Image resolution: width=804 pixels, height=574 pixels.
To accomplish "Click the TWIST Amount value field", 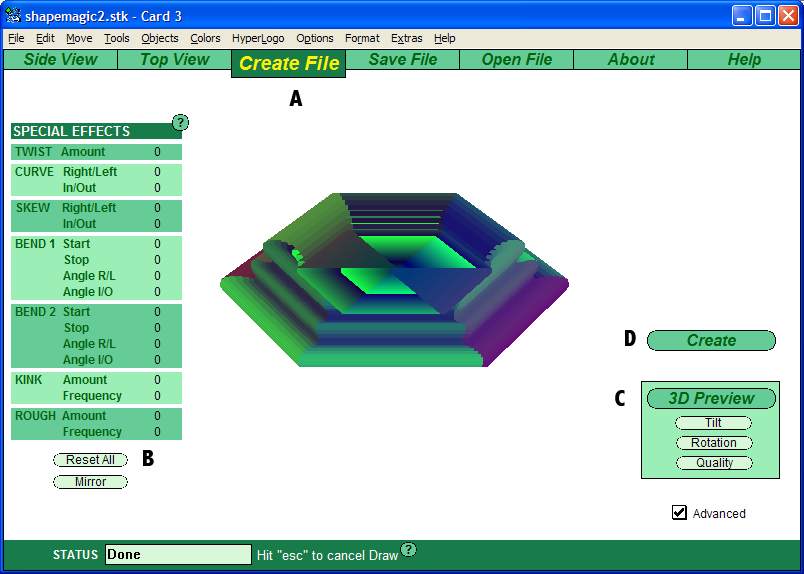I will coord(157,152).
